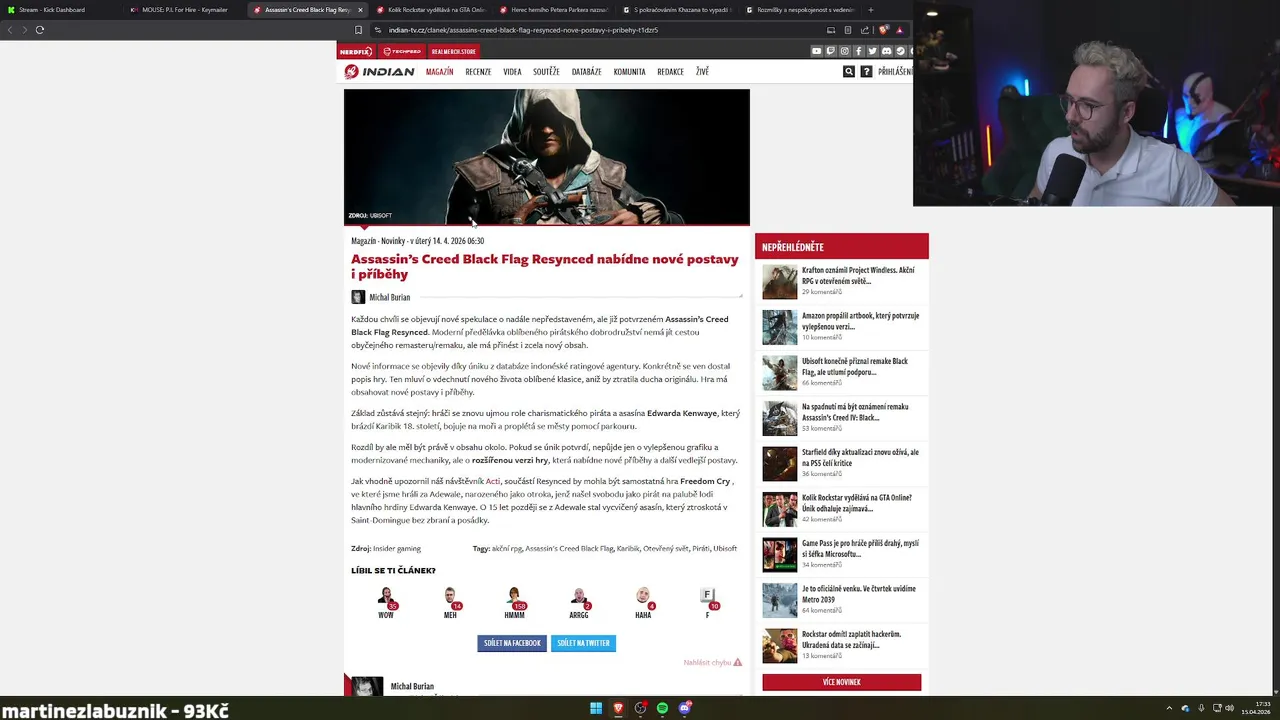Open the Brave Rewards triangle icon
The image size is (1280, 720).
click(x=900, y=30)
